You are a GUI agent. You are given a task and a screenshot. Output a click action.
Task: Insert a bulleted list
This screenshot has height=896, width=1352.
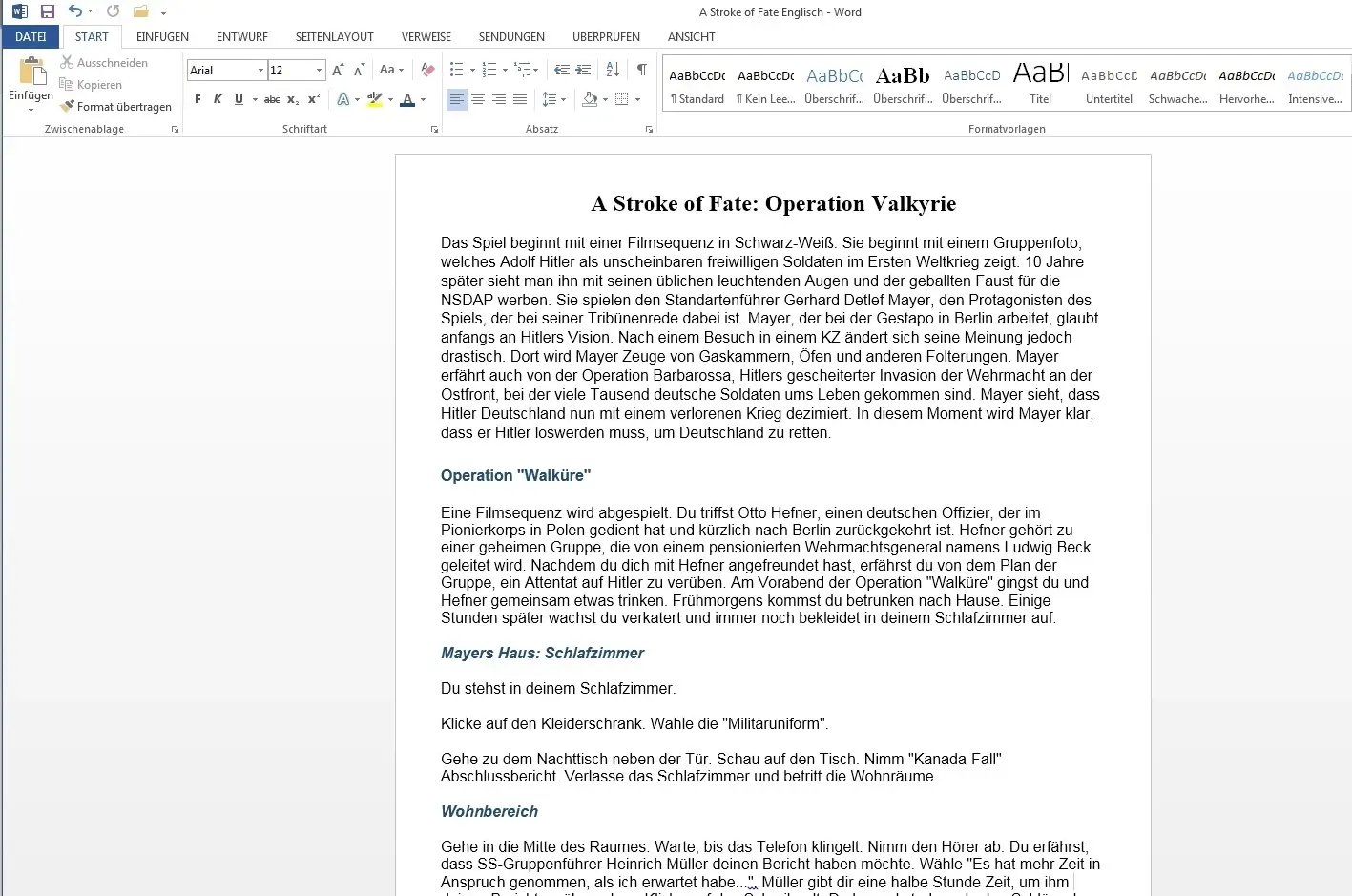pos(457,70)
